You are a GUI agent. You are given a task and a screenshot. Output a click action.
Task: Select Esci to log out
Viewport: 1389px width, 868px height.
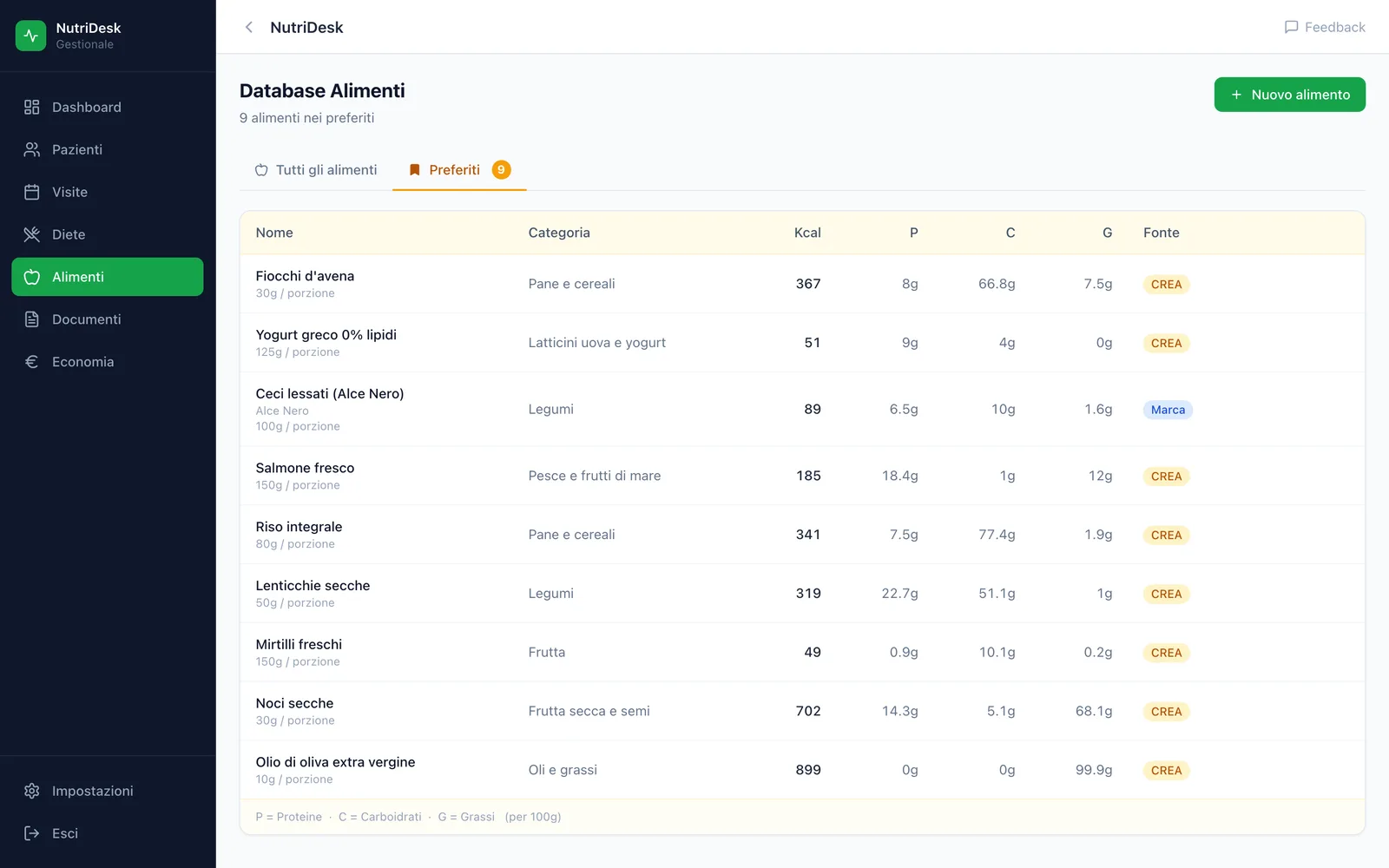point(108,833)
